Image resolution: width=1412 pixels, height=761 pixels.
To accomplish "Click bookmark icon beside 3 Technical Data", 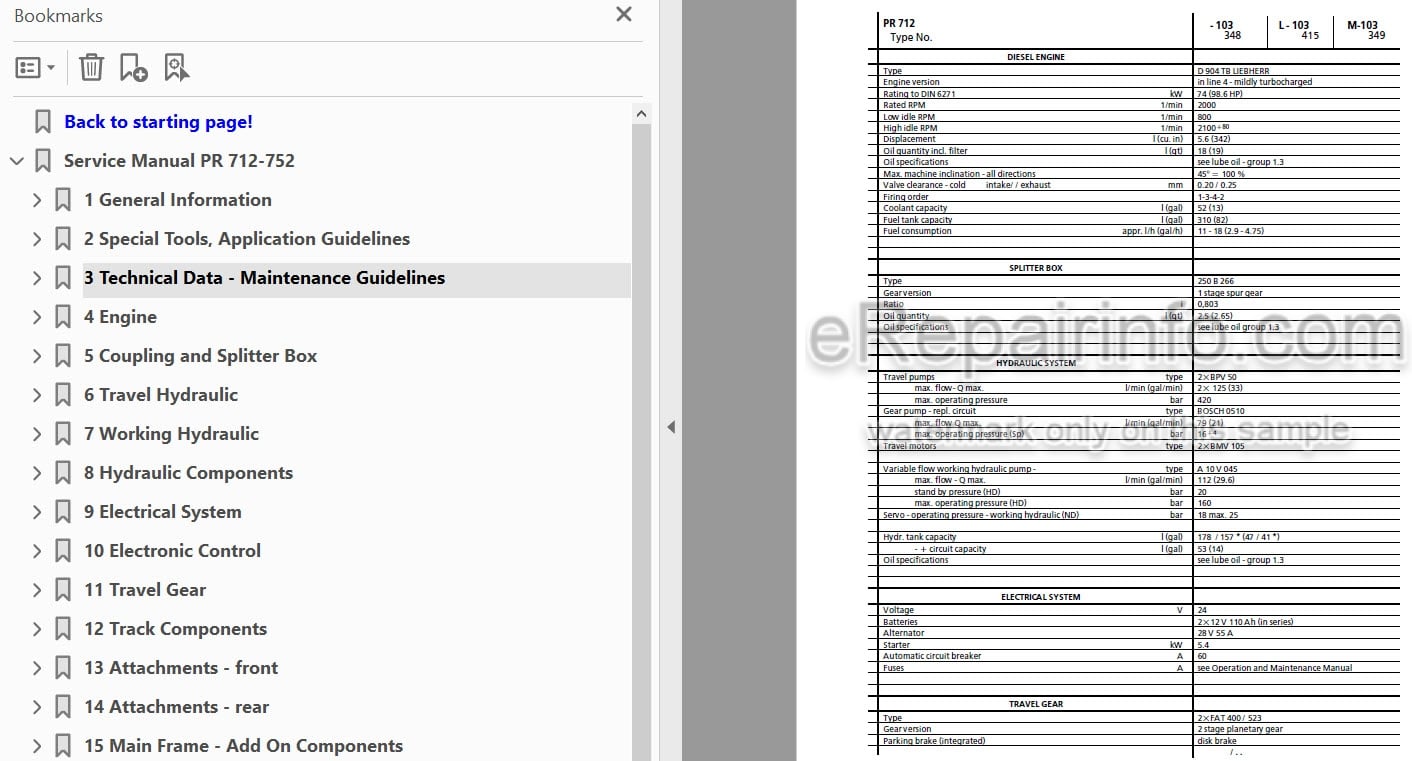I will click(x=63, y=278).
